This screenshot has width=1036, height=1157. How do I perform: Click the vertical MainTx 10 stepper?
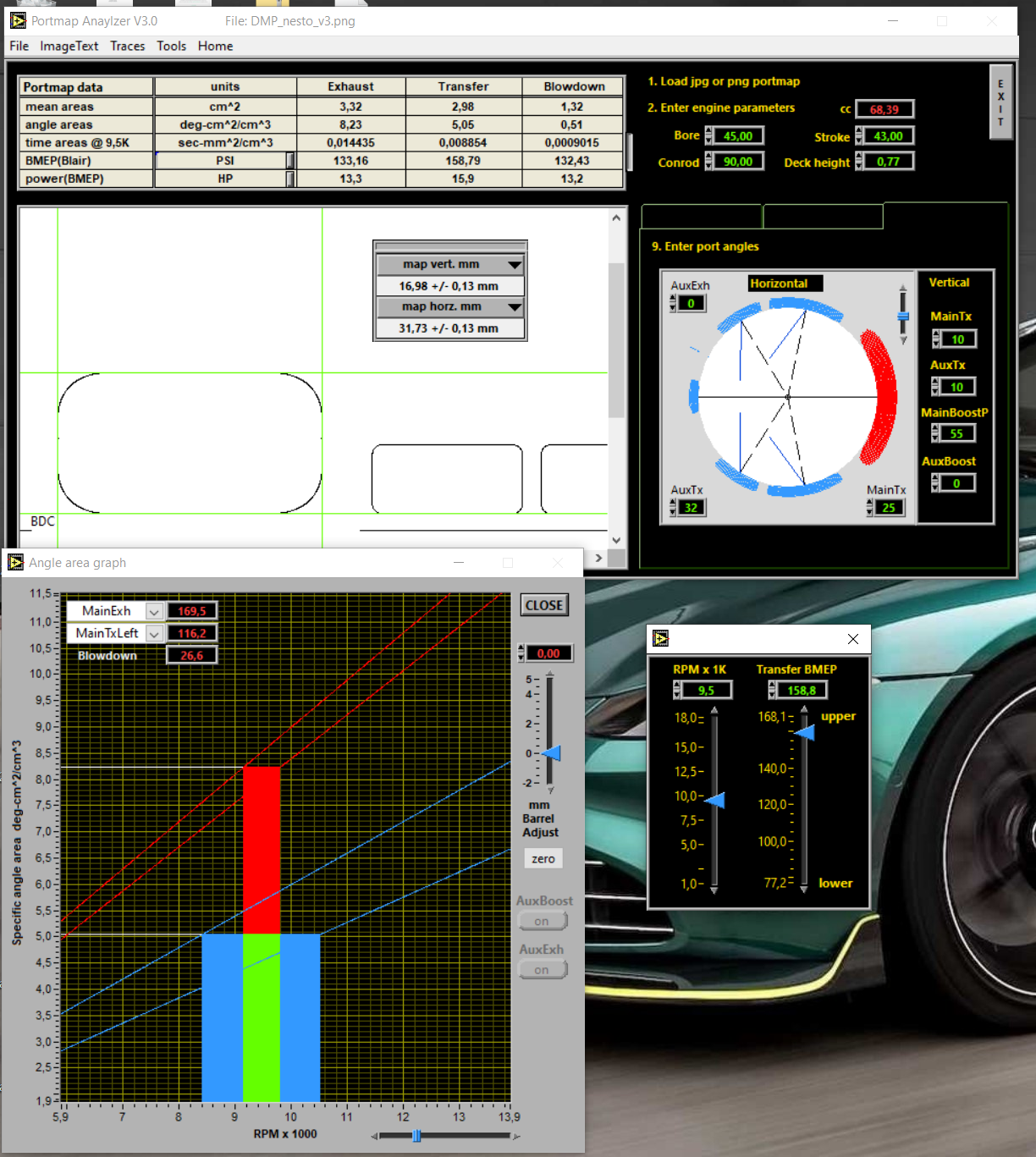[x=935, y=339]
